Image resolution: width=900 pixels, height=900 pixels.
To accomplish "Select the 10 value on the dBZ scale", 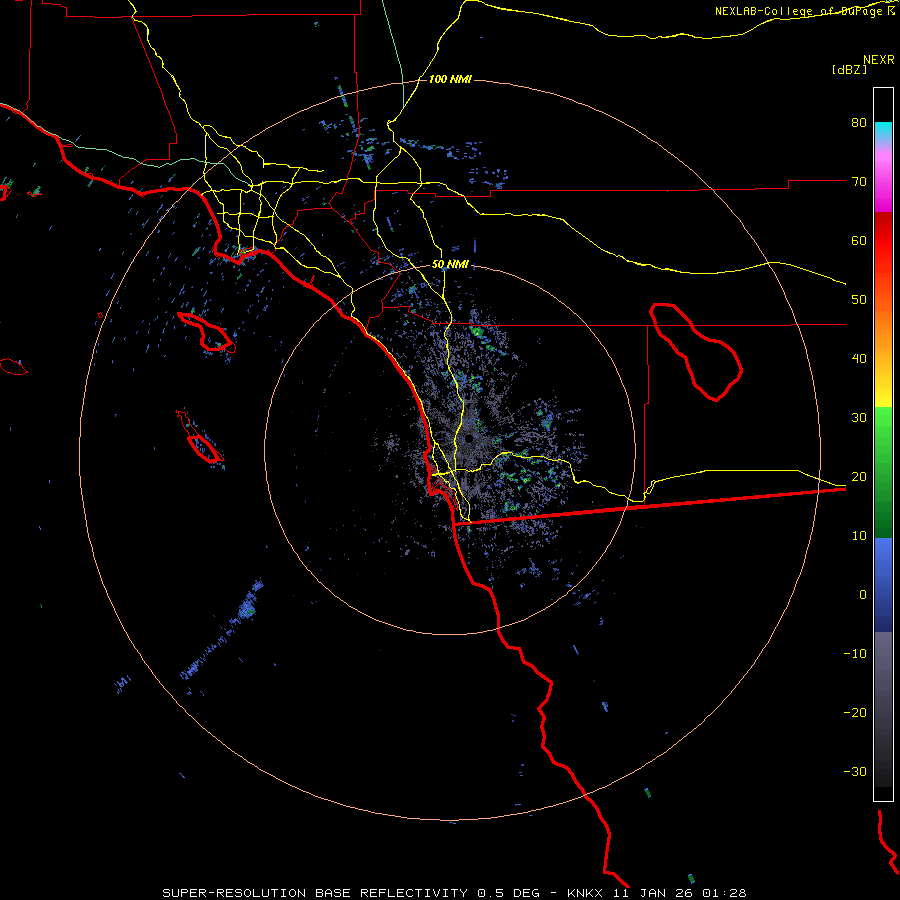I will 859,536.
